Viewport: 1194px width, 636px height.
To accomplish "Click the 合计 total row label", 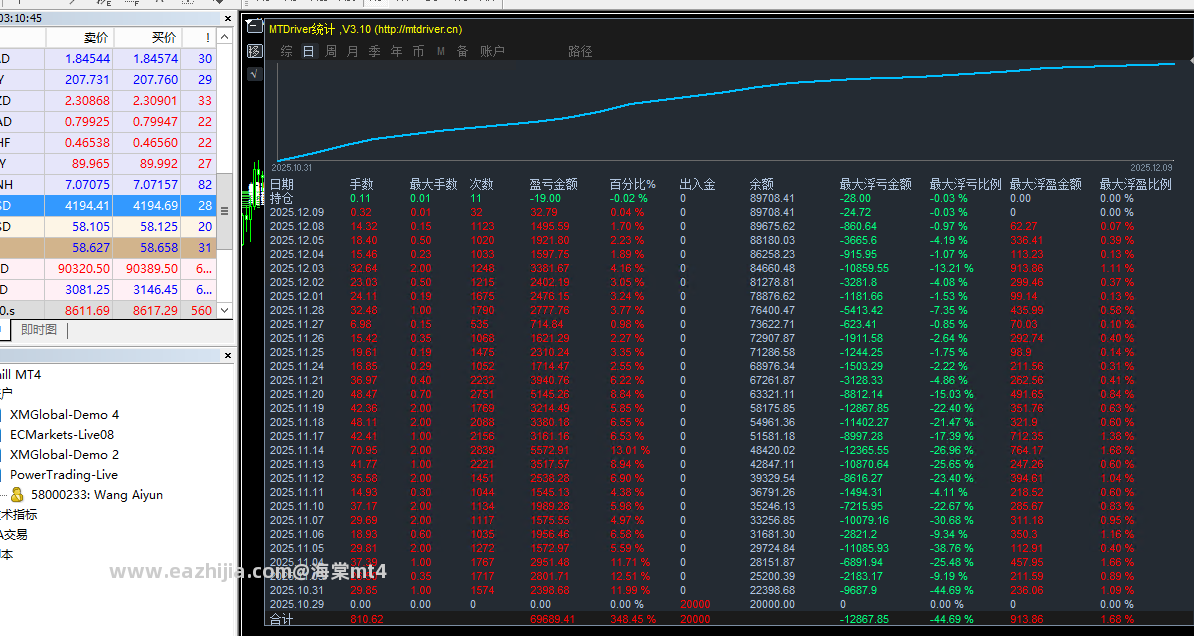I will coord(282,619).
